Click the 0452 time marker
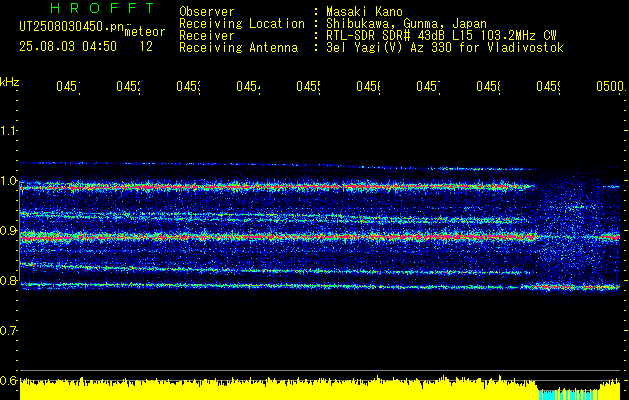 point(128,86)
